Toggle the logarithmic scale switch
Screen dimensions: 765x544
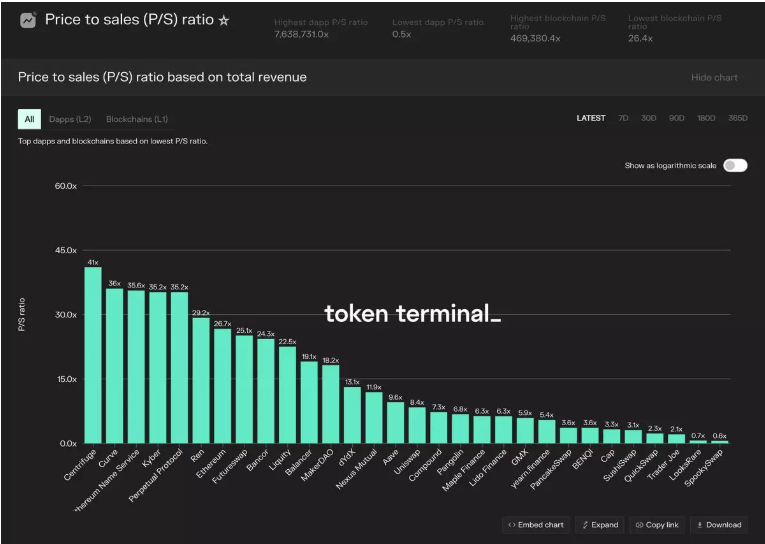tap(735, 165)
